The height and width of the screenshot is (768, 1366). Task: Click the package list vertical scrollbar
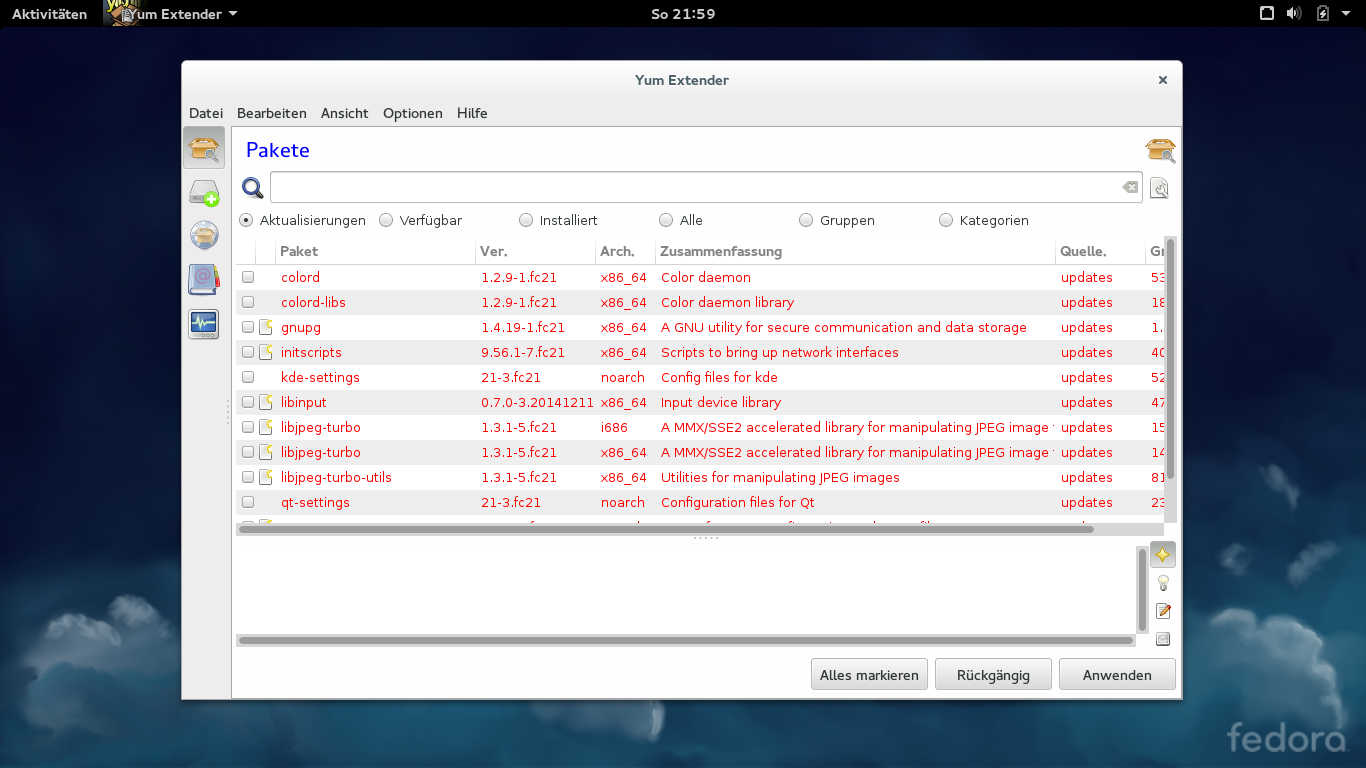tap(1171, 360)
